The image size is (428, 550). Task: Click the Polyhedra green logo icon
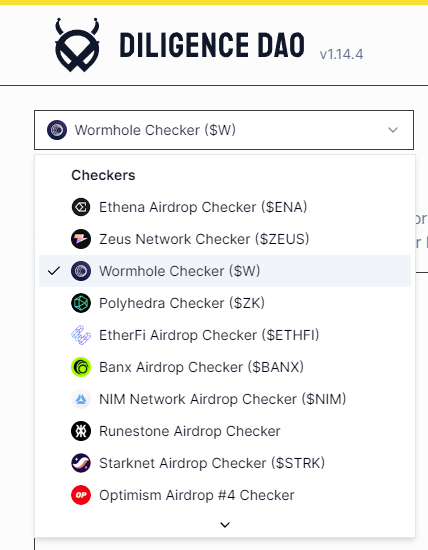pyautogui.click(x=81, y=303)
